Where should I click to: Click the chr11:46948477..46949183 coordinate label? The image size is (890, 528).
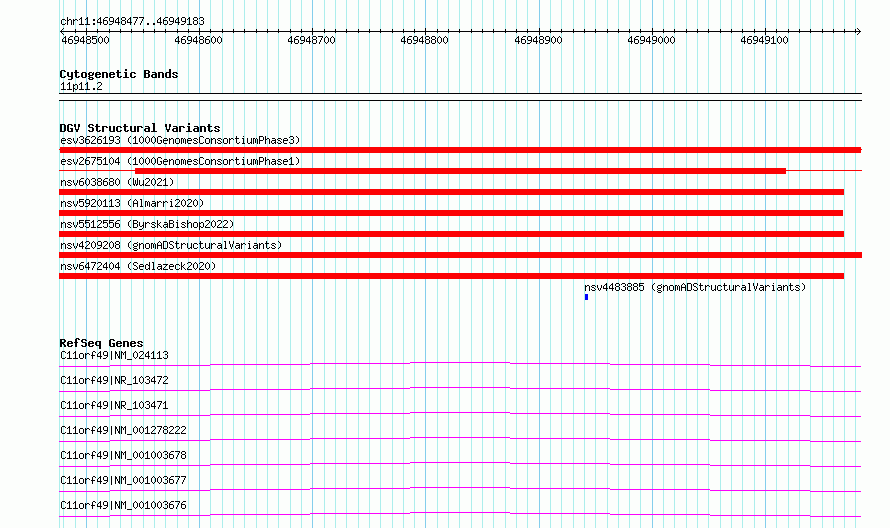tap(132, 21)
